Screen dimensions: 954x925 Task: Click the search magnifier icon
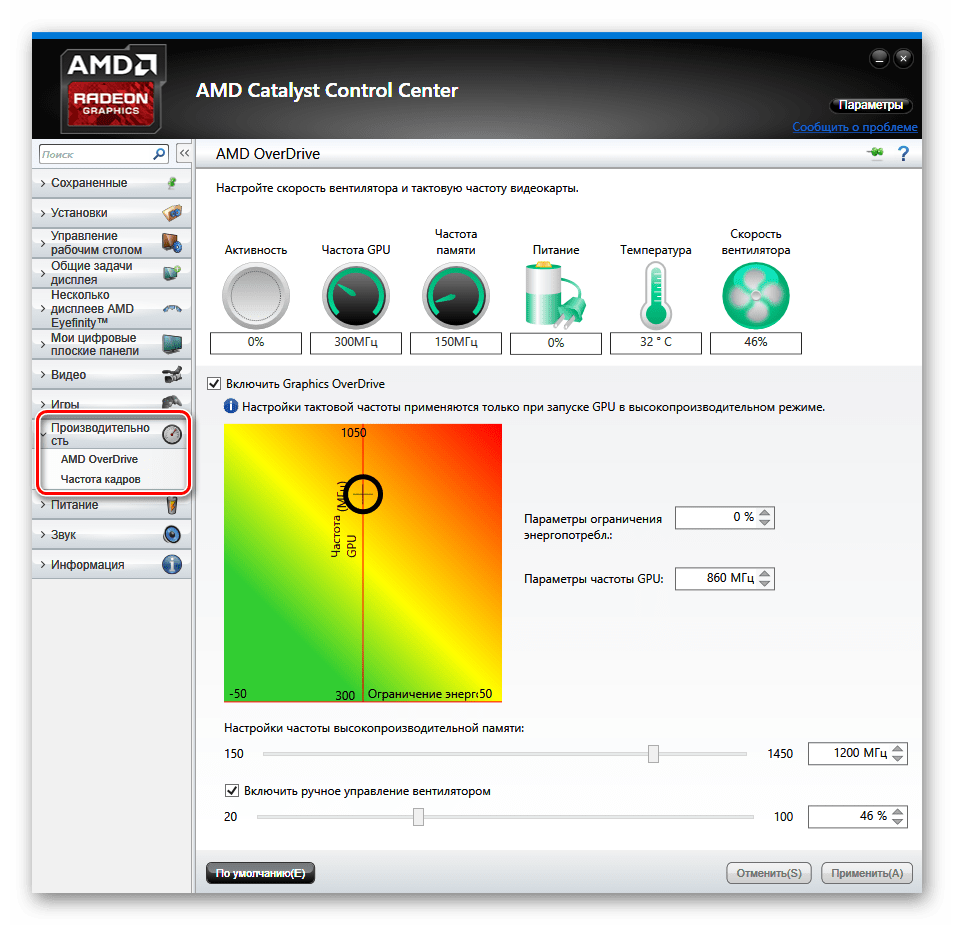(x=159, y=154)
